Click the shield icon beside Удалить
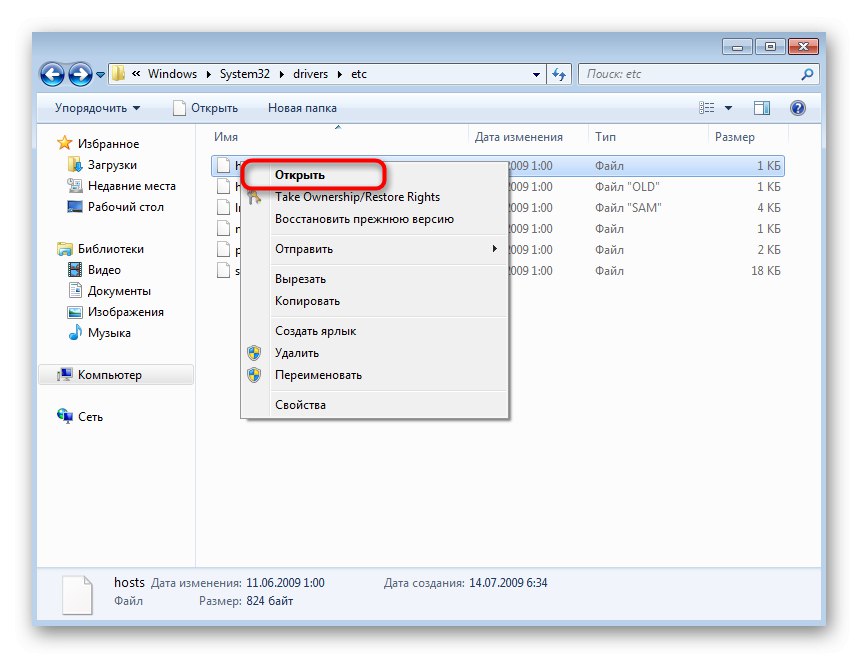The width and height of the screenshot is (858, 658). click(x=254, y=353)
